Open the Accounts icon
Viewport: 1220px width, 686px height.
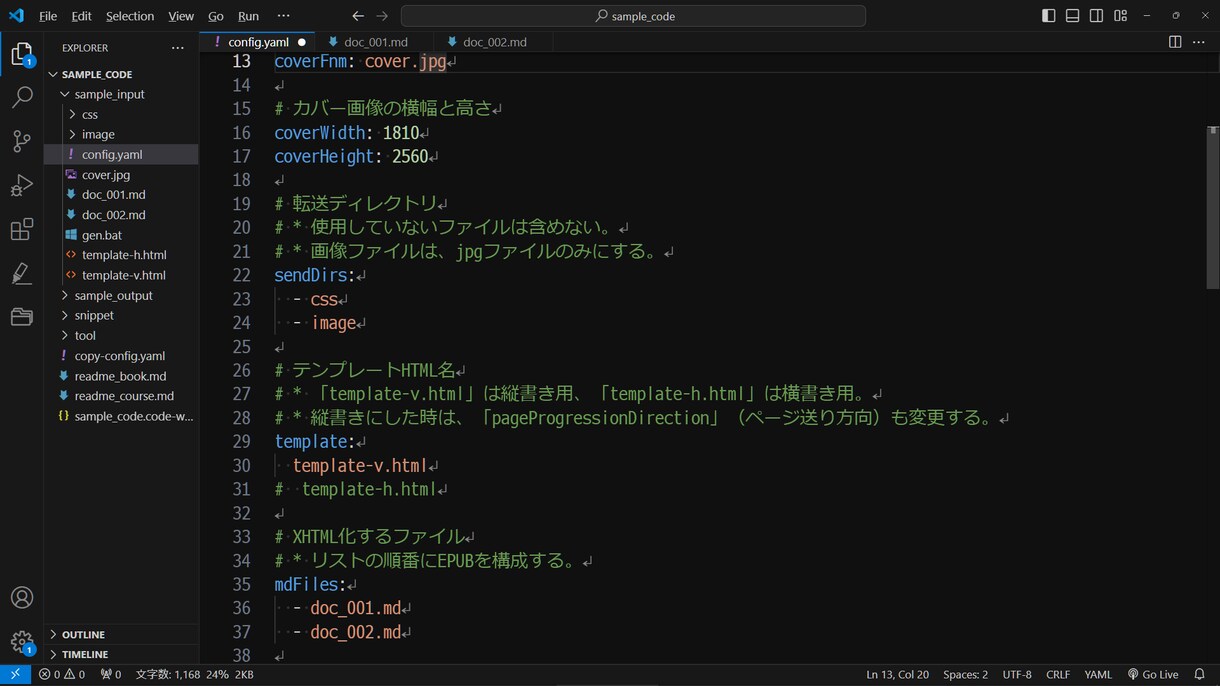coord(22,597)
